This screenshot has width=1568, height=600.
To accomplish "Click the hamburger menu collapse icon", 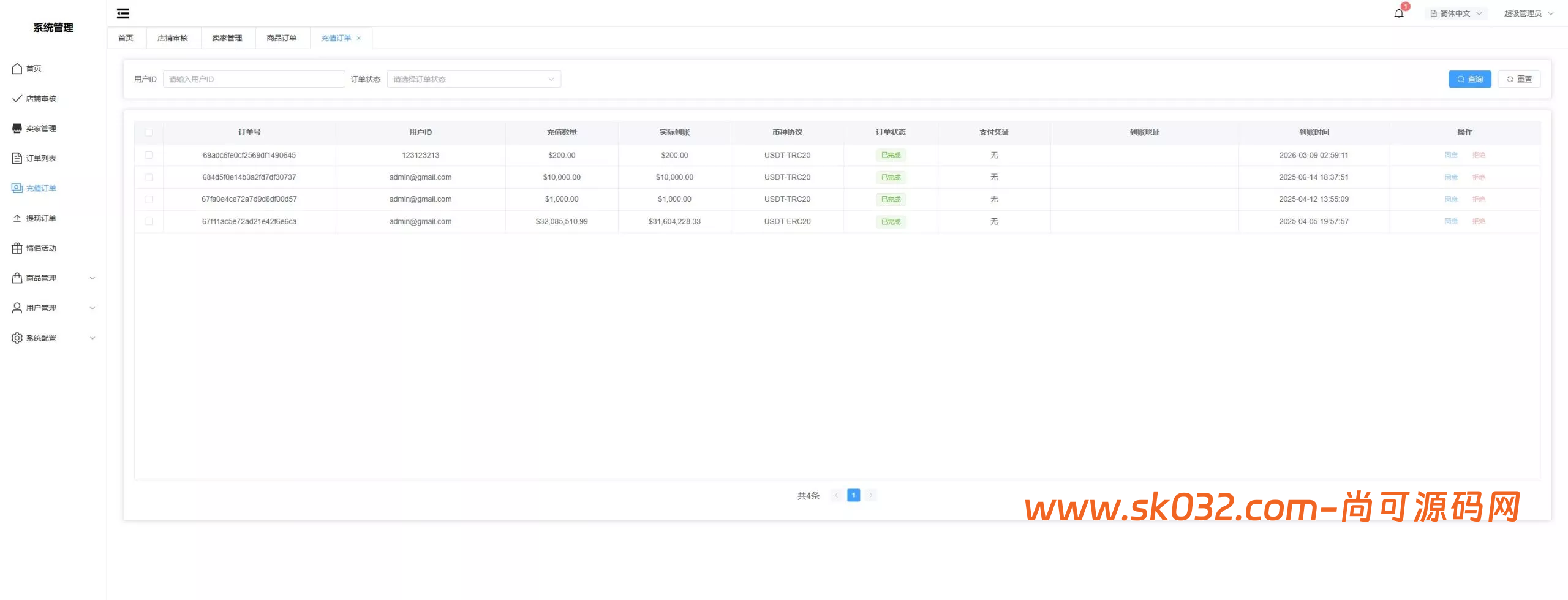I will tap(123, 13).
